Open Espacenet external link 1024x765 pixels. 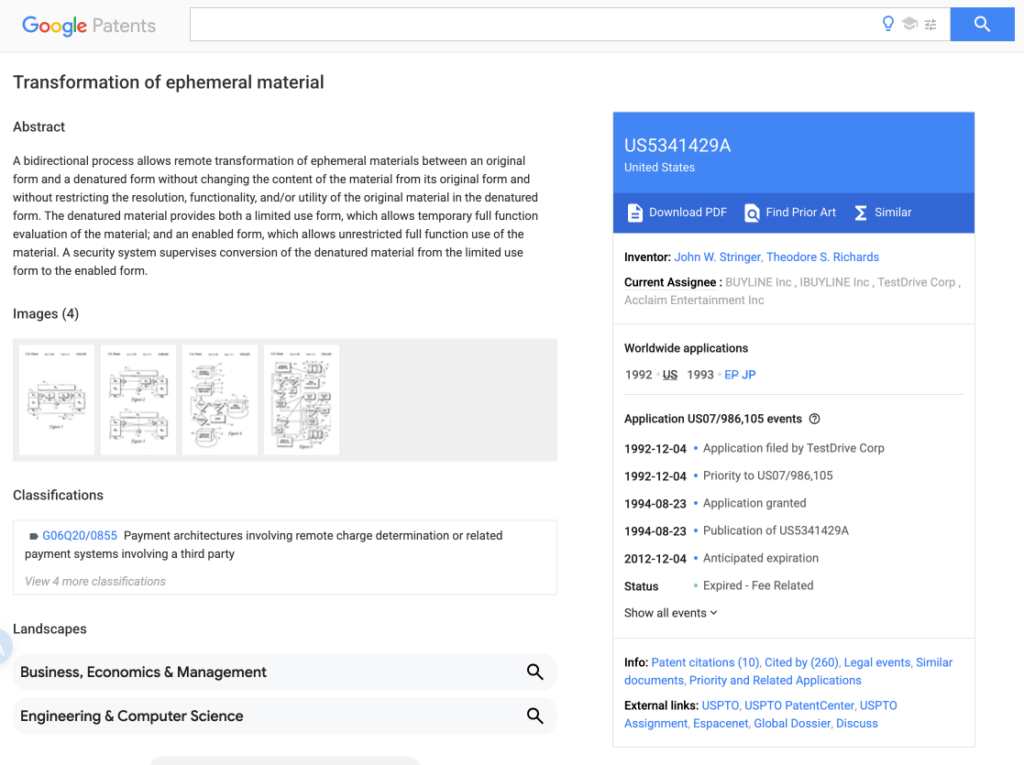[x=721, y=723]
